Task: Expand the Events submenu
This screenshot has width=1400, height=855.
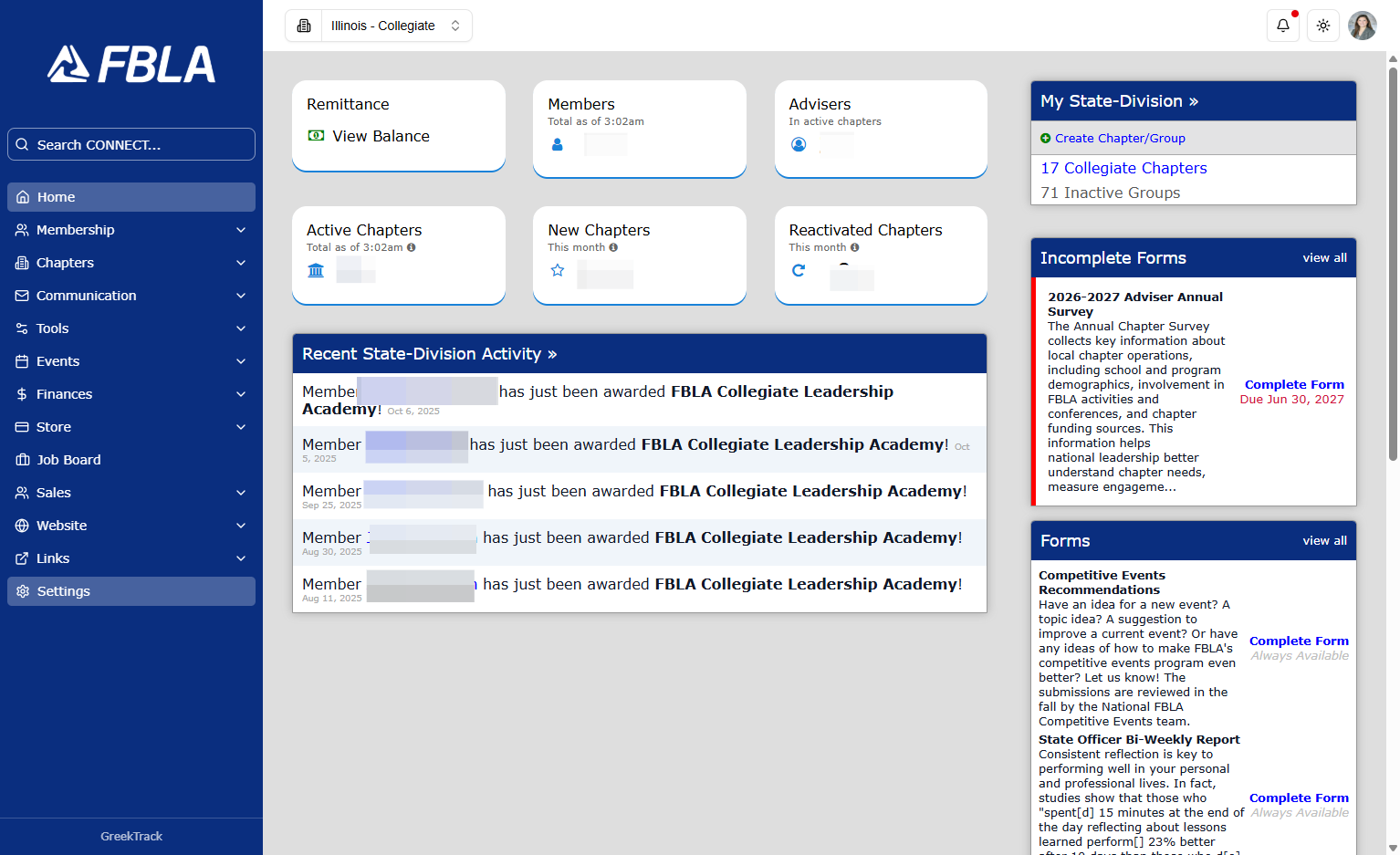Action: 131,361
